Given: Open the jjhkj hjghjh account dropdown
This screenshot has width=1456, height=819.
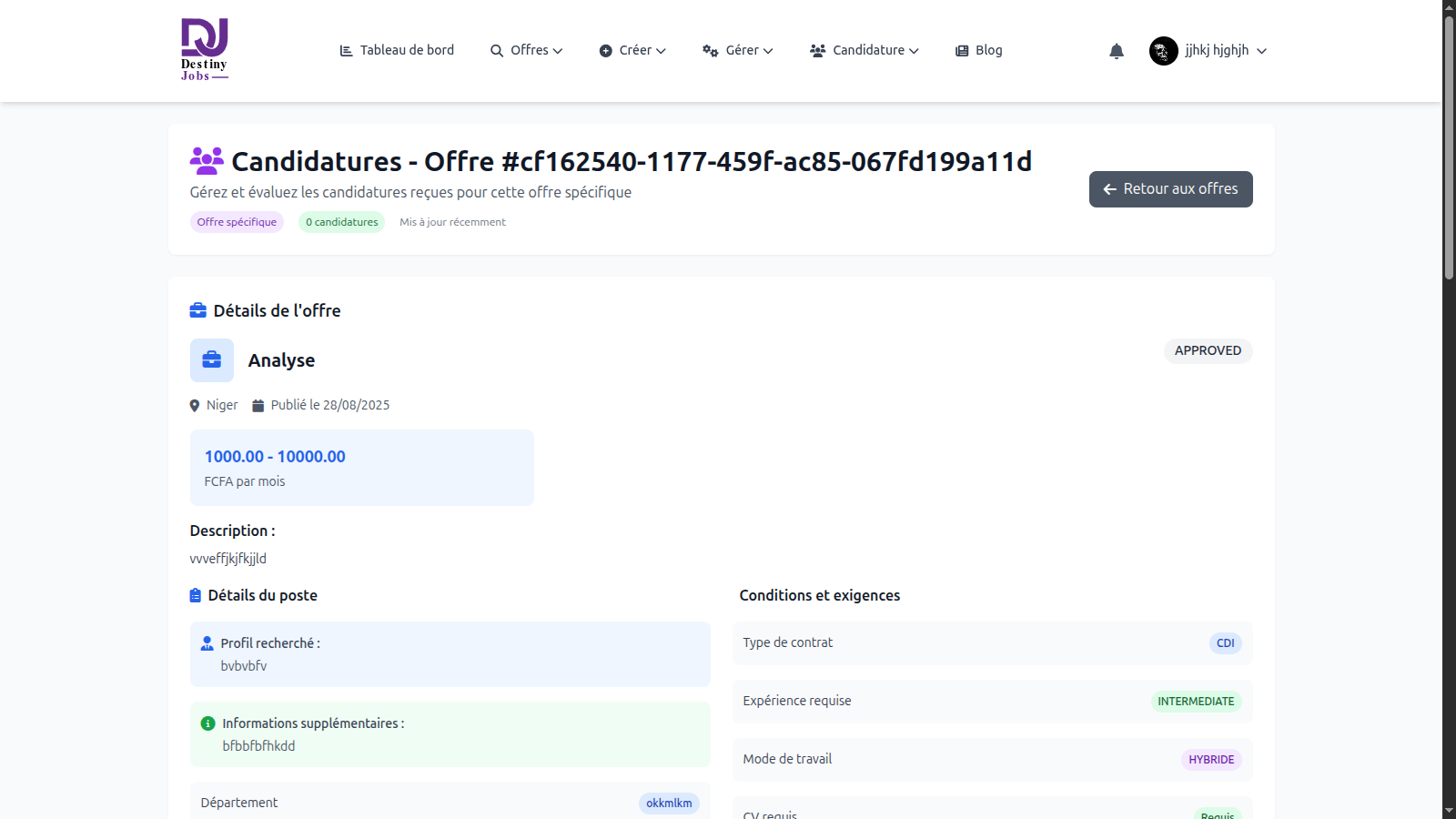Looking at the screenshot, I should pyautogui.click(x=1208, y=51).
